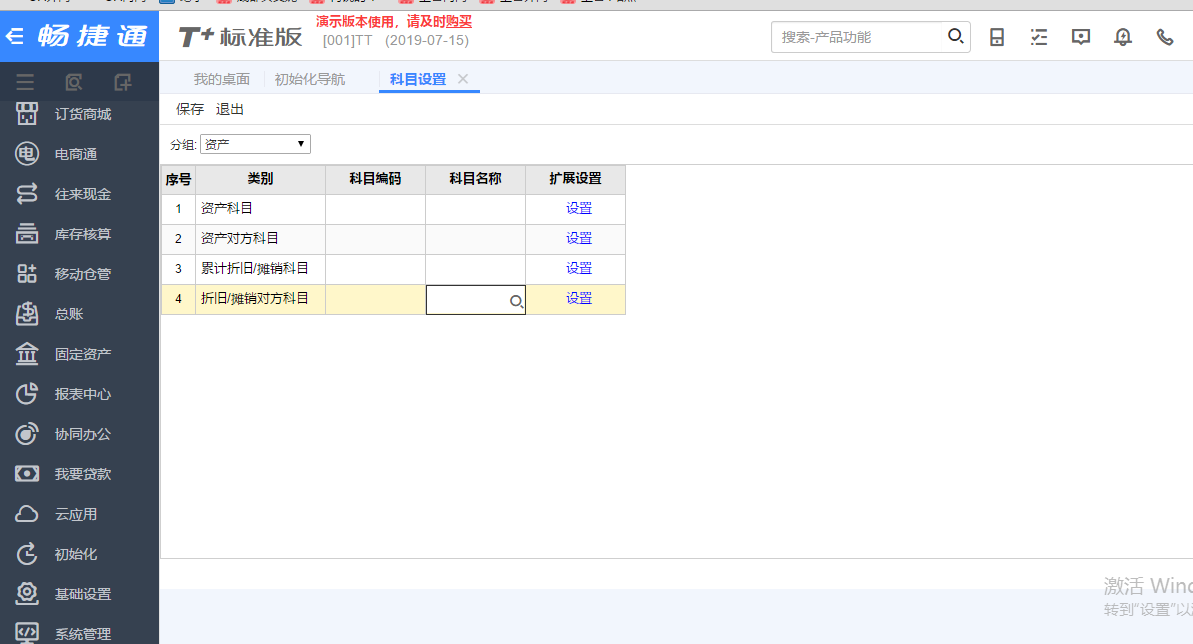
Task: Select the 累计折旧/摊销科目 category cell
Action: (260, 269)
